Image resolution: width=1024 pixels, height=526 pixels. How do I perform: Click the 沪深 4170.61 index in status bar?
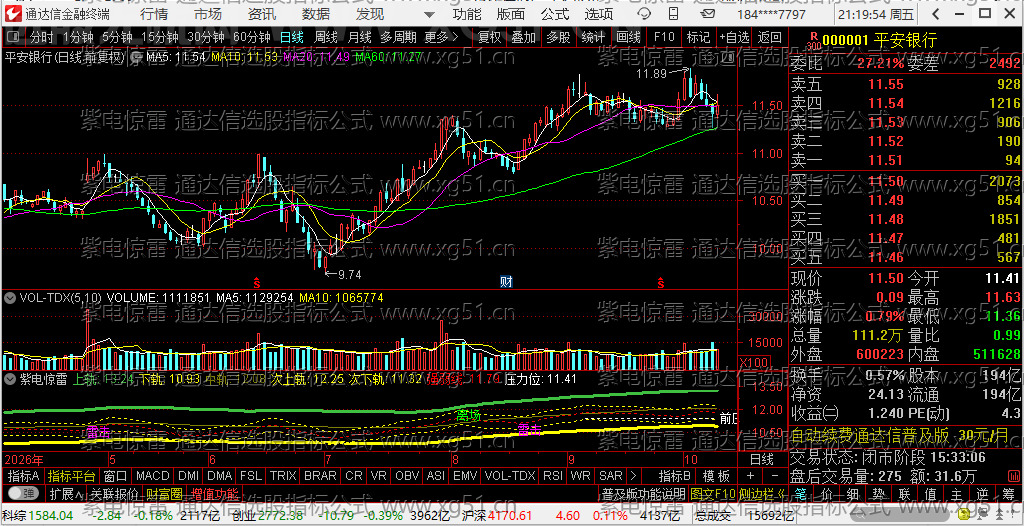coord(498,516)
